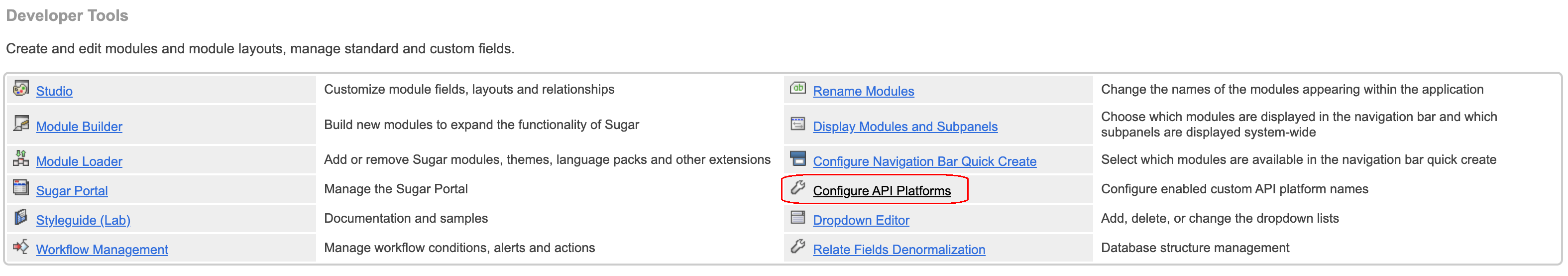Click the Dropdown Editor icon
The image size is (1568, 276).
(797, 218)
